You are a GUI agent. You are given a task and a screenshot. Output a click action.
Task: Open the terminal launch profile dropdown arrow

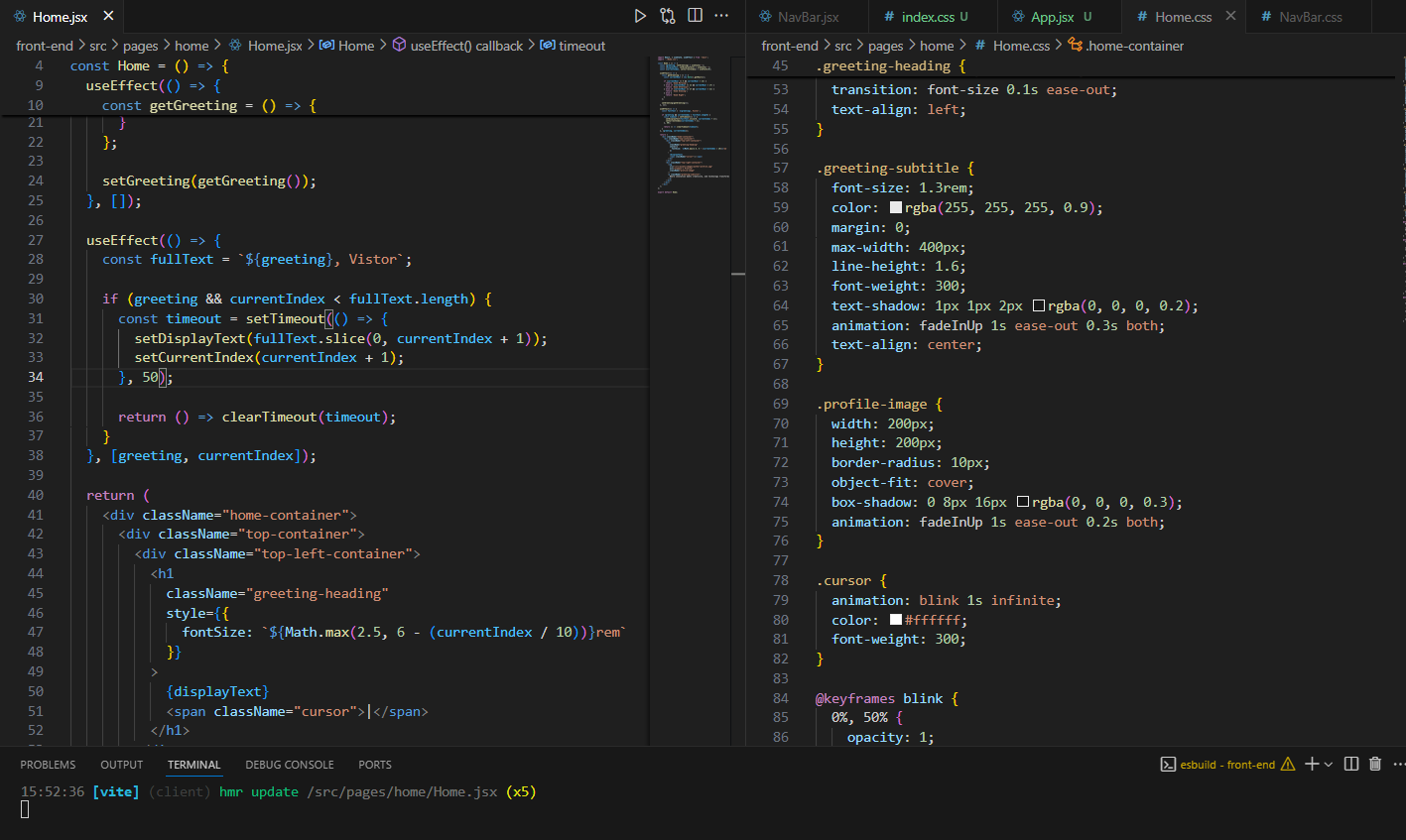pyautogui.click(x=1329, y=765)
